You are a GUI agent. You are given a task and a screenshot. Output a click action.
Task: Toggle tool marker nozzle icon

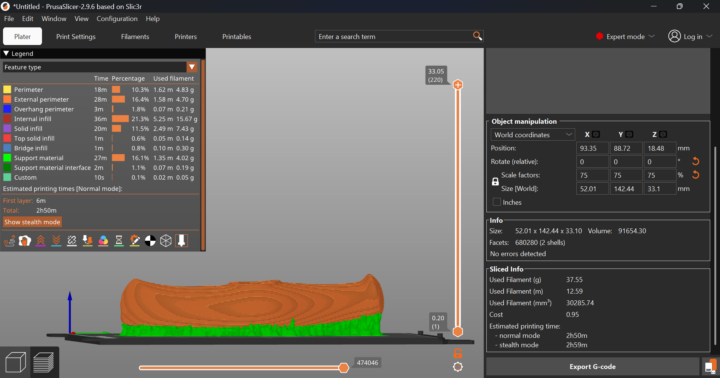click(181, 241)
